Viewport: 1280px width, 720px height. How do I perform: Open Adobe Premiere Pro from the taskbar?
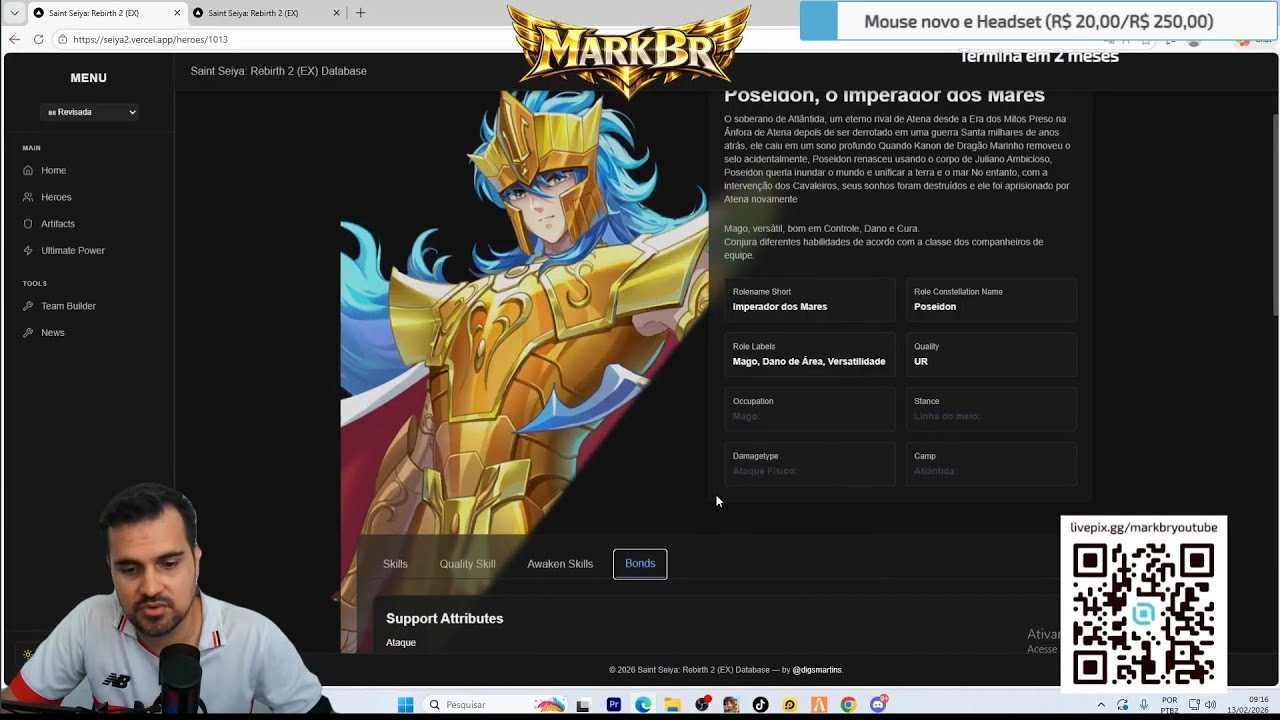click(614, 705)
